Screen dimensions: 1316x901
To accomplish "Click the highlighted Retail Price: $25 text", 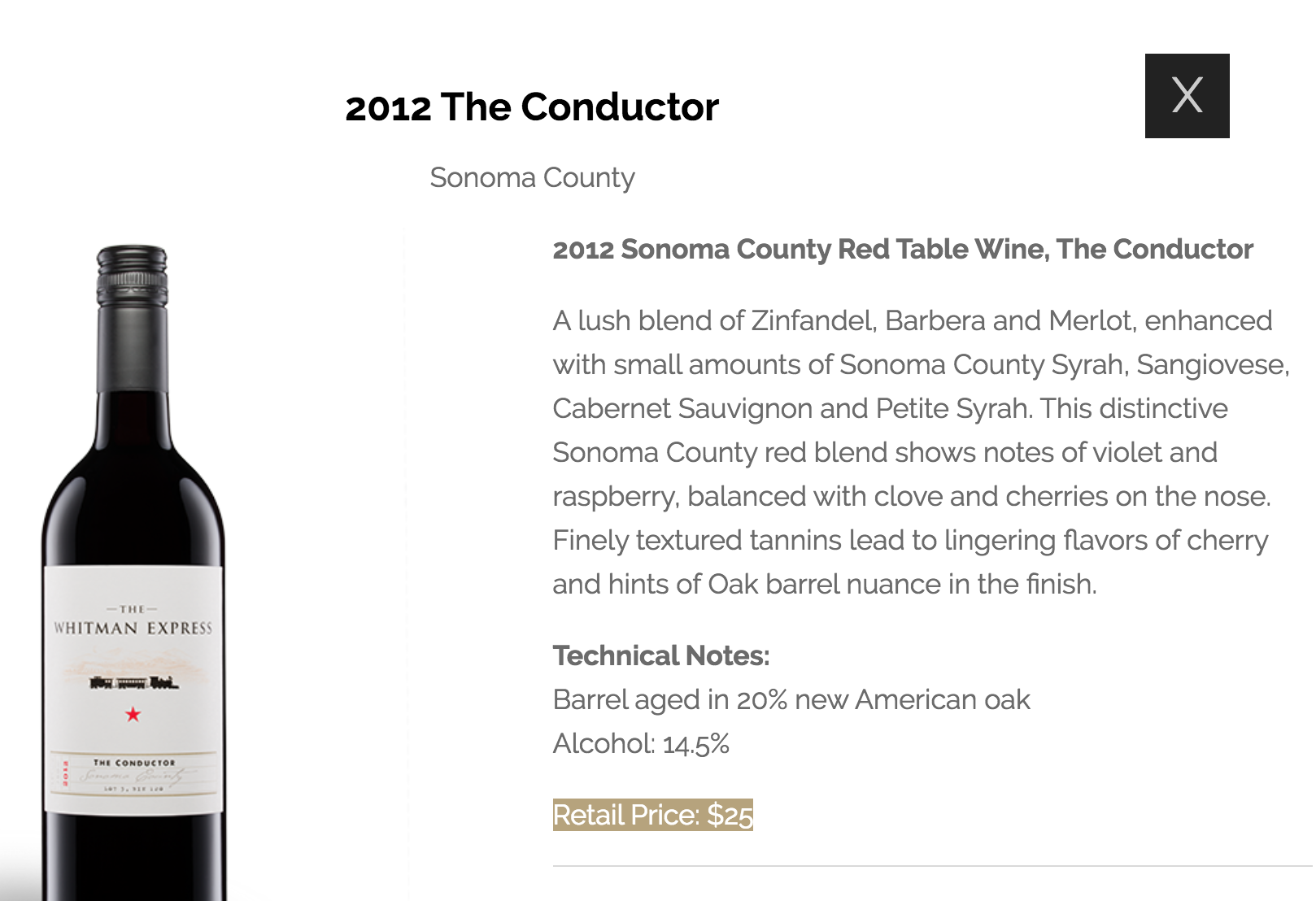I will (x=652, y=815).
